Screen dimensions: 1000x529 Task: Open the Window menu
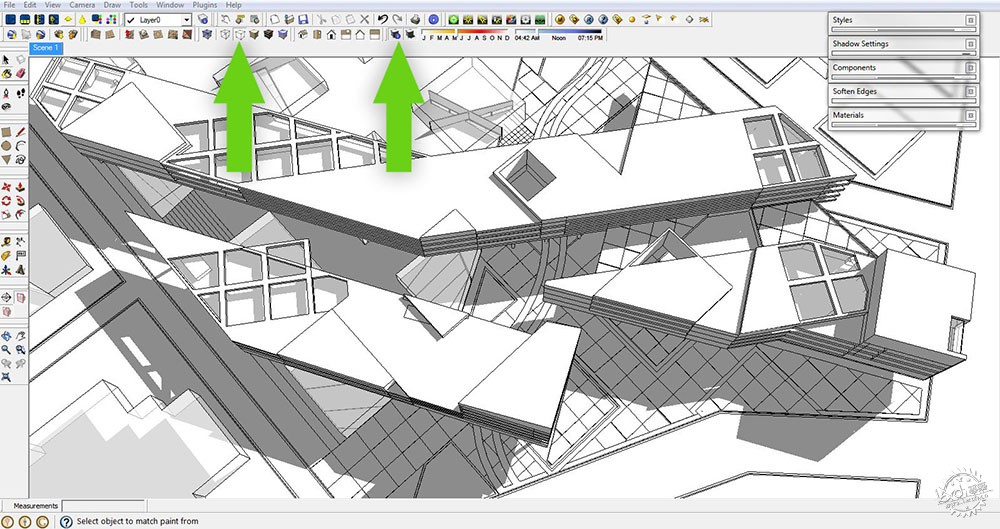170,4
